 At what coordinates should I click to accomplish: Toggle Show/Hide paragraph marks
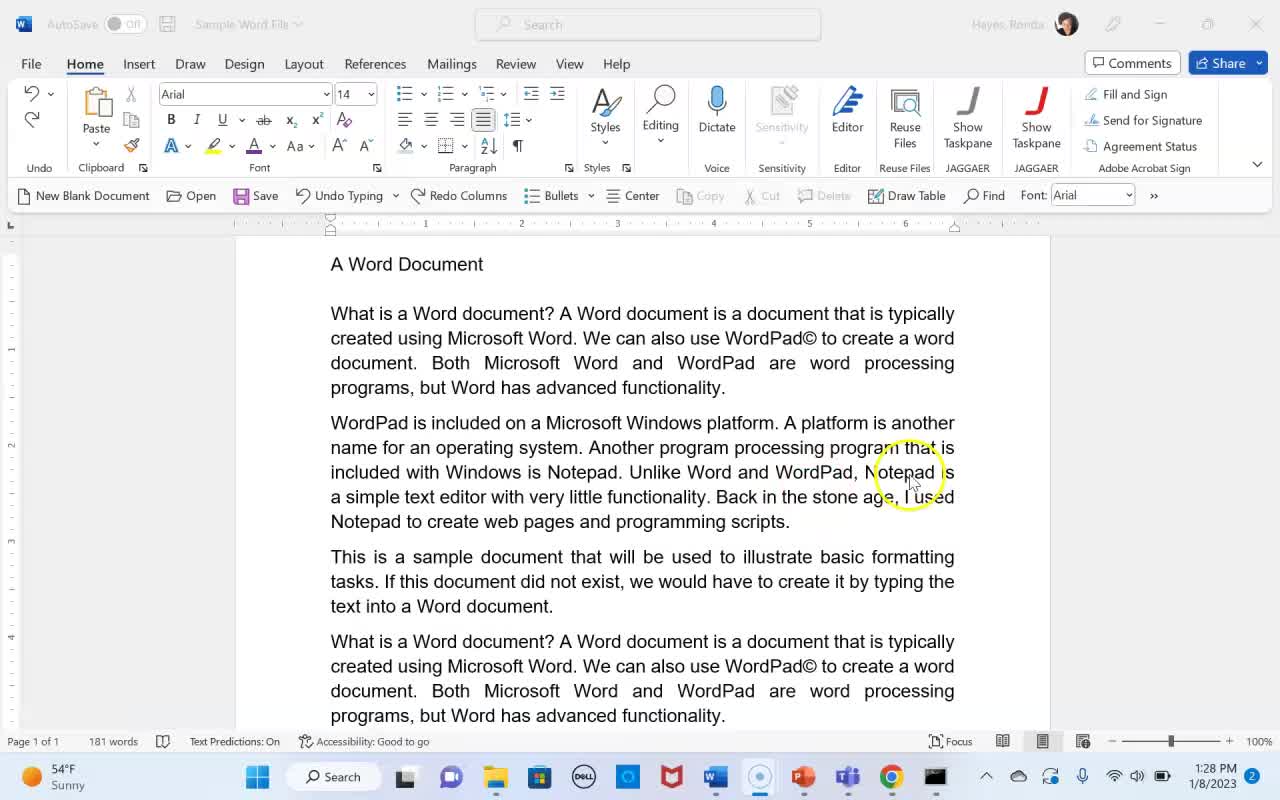pyautogui.click(x=518, y=146)
